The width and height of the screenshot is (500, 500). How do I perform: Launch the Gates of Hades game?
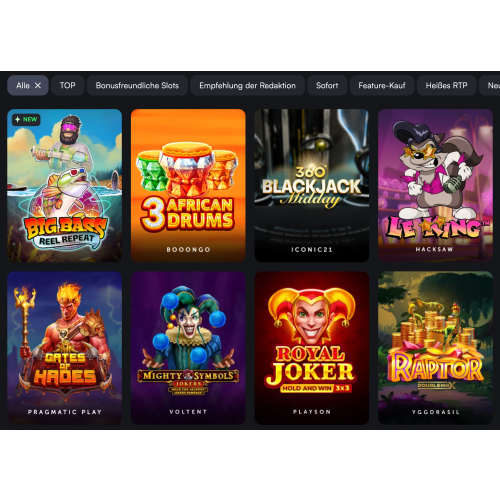[x=64, y=348]
